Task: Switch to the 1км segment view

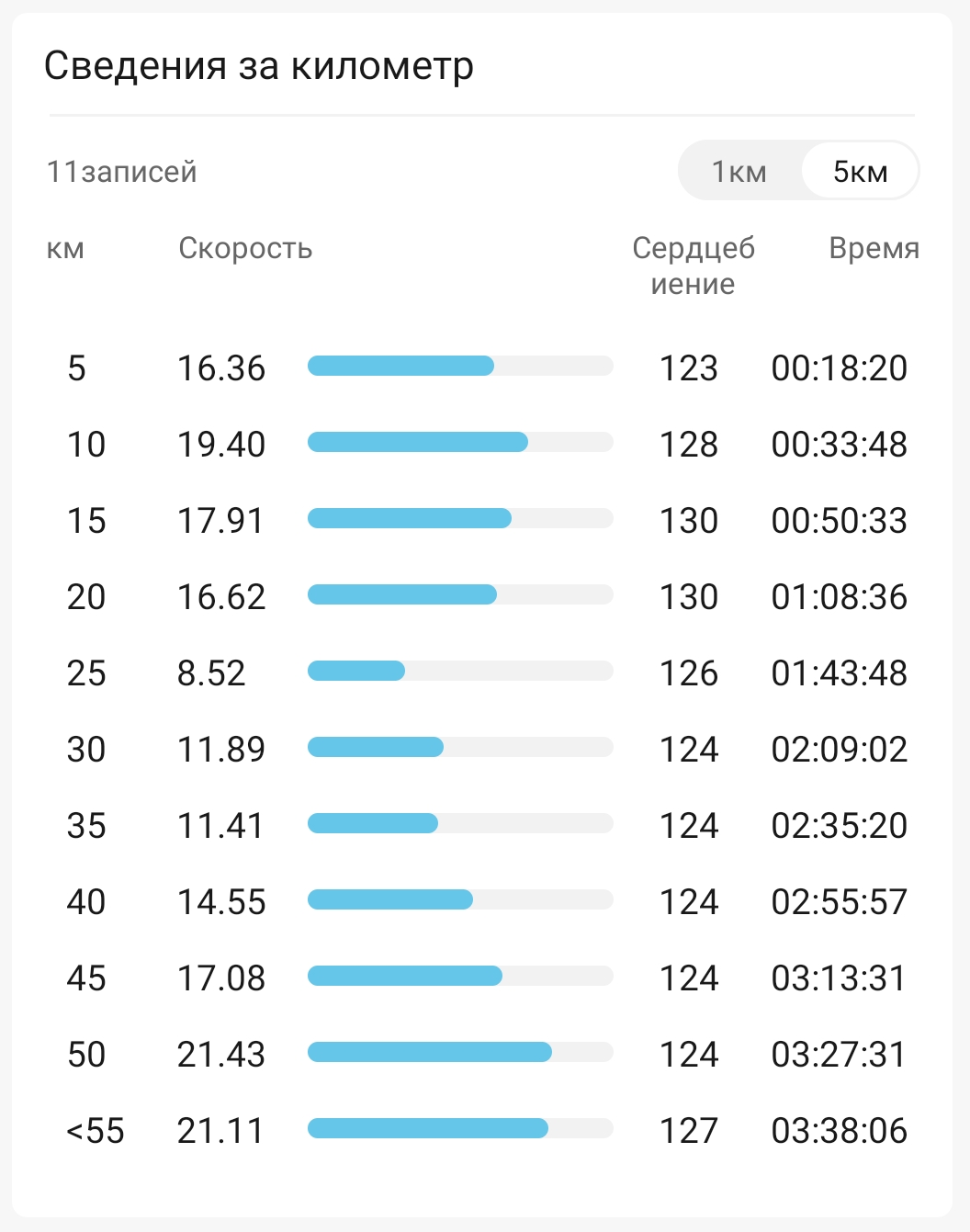Action: click(739, 171)
